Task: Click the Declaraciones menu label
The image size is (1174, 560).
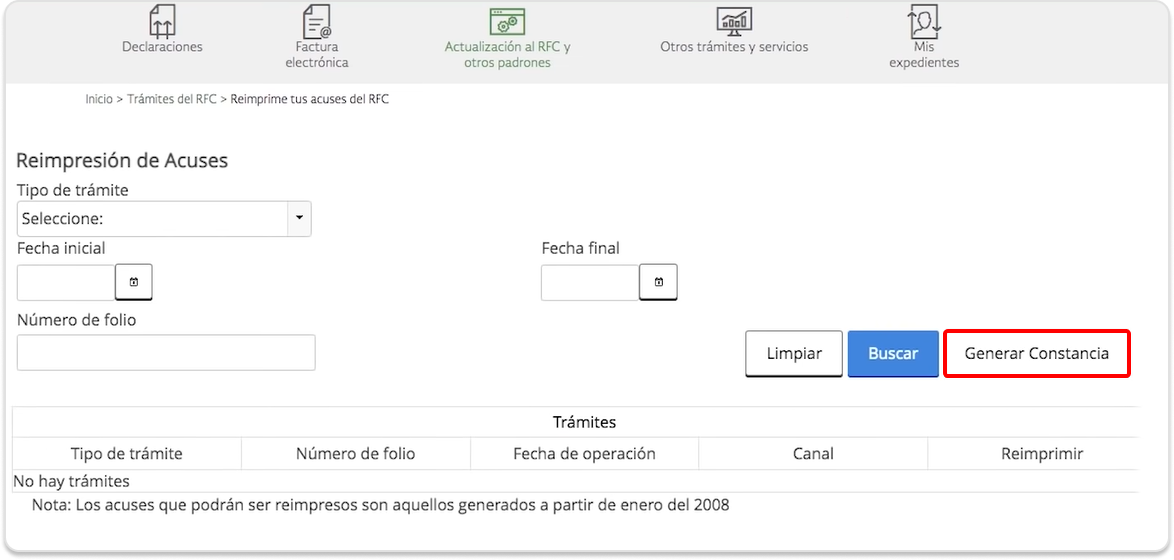Action: click(162, 46)
